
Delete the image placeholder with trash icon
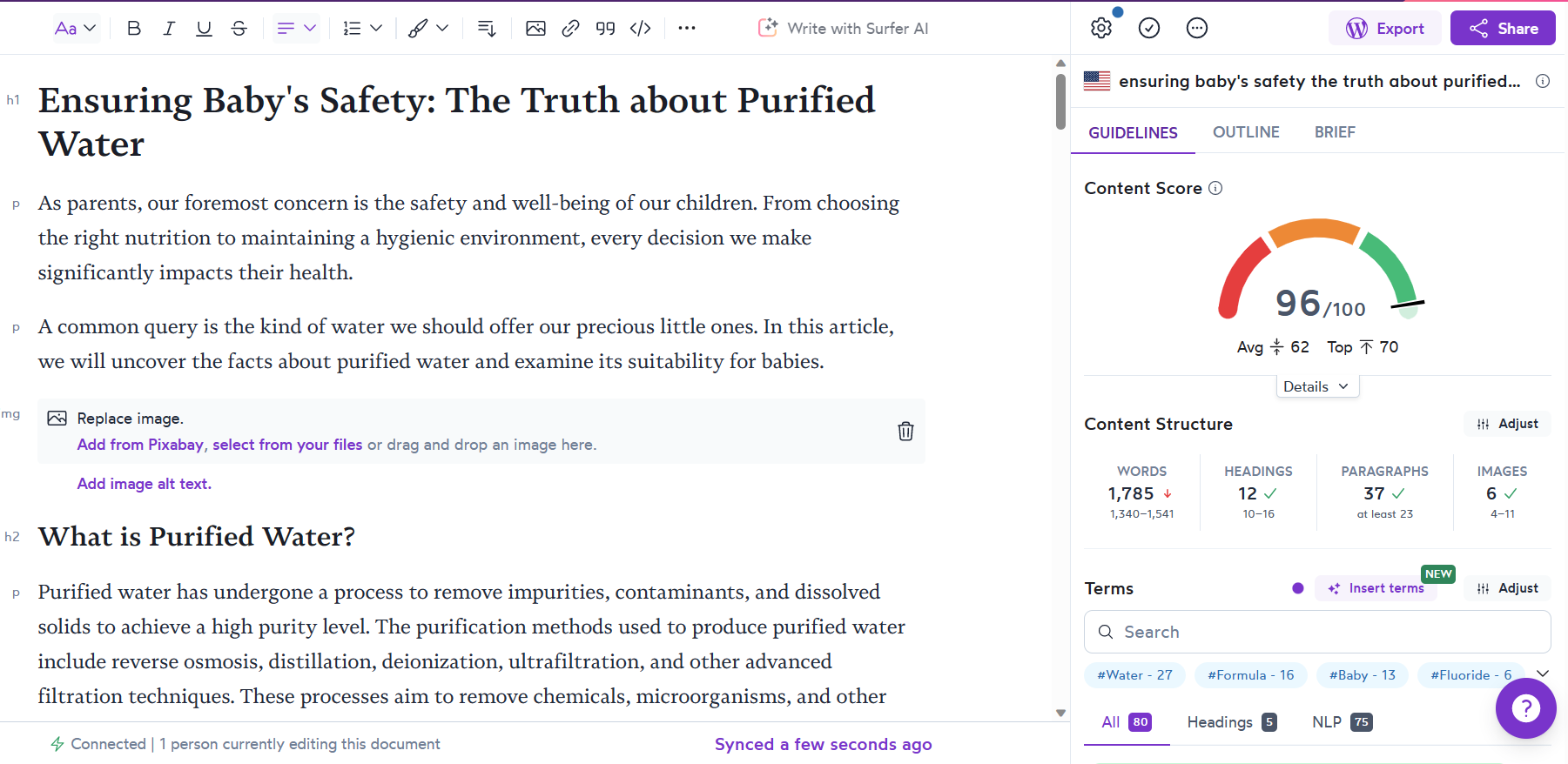(905, 431)
